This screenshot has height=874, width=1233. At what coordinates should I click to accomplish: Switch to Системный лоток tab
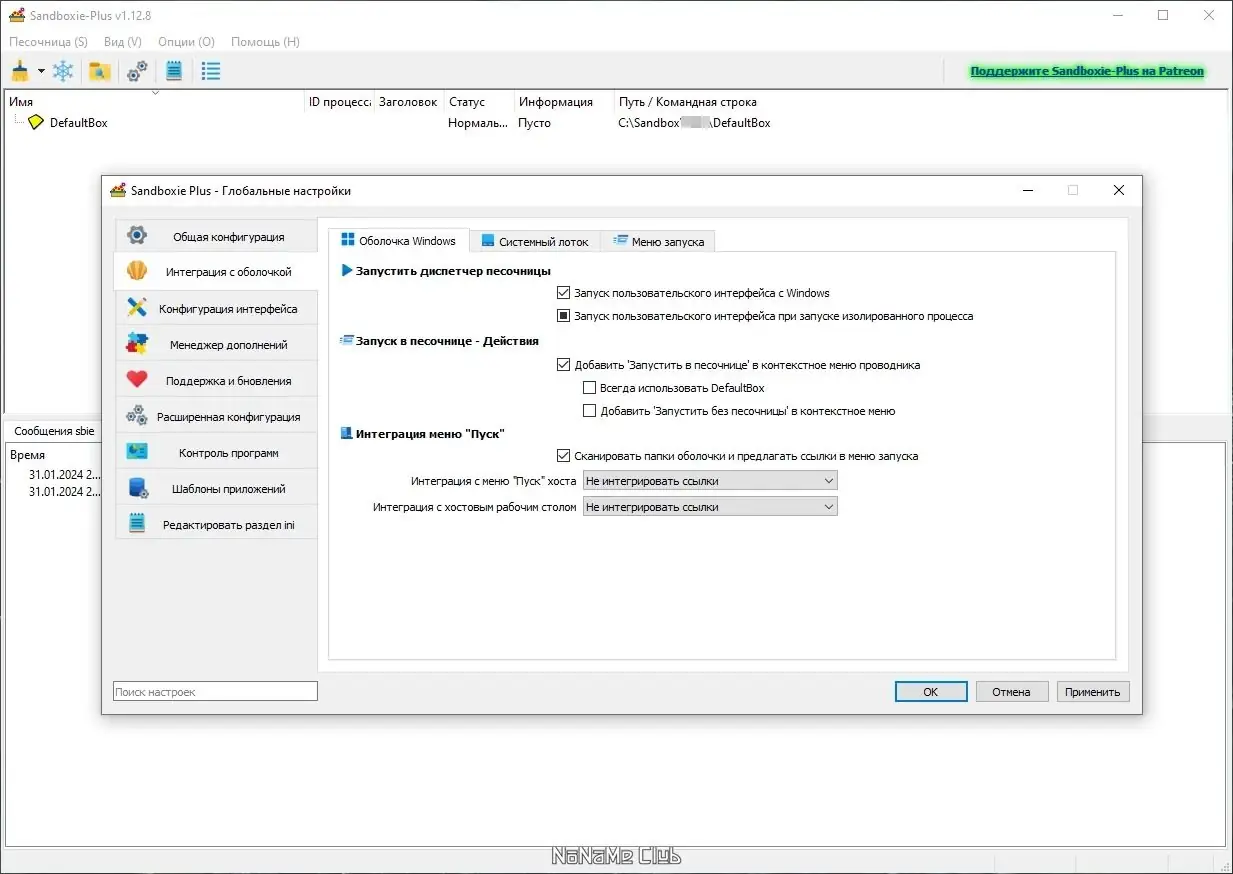(x=535, y=241)
